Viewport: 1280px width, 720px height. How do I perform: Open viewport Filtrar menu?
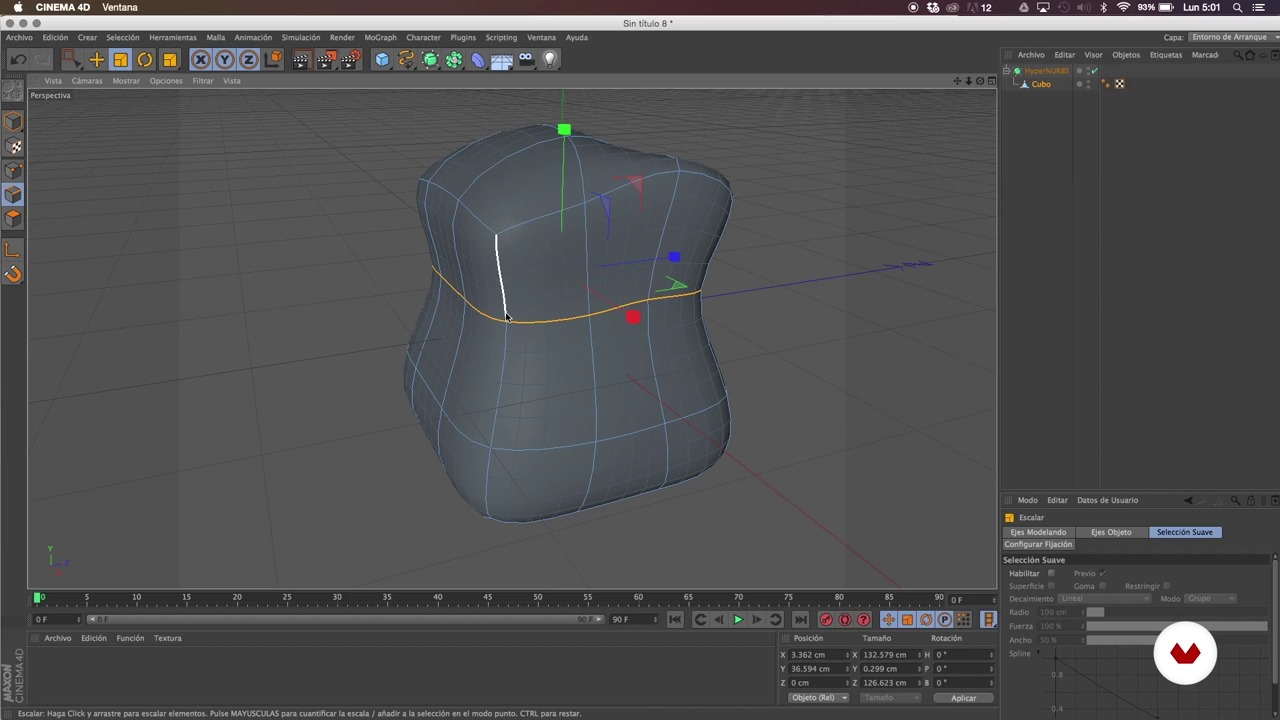pos(203,81)
